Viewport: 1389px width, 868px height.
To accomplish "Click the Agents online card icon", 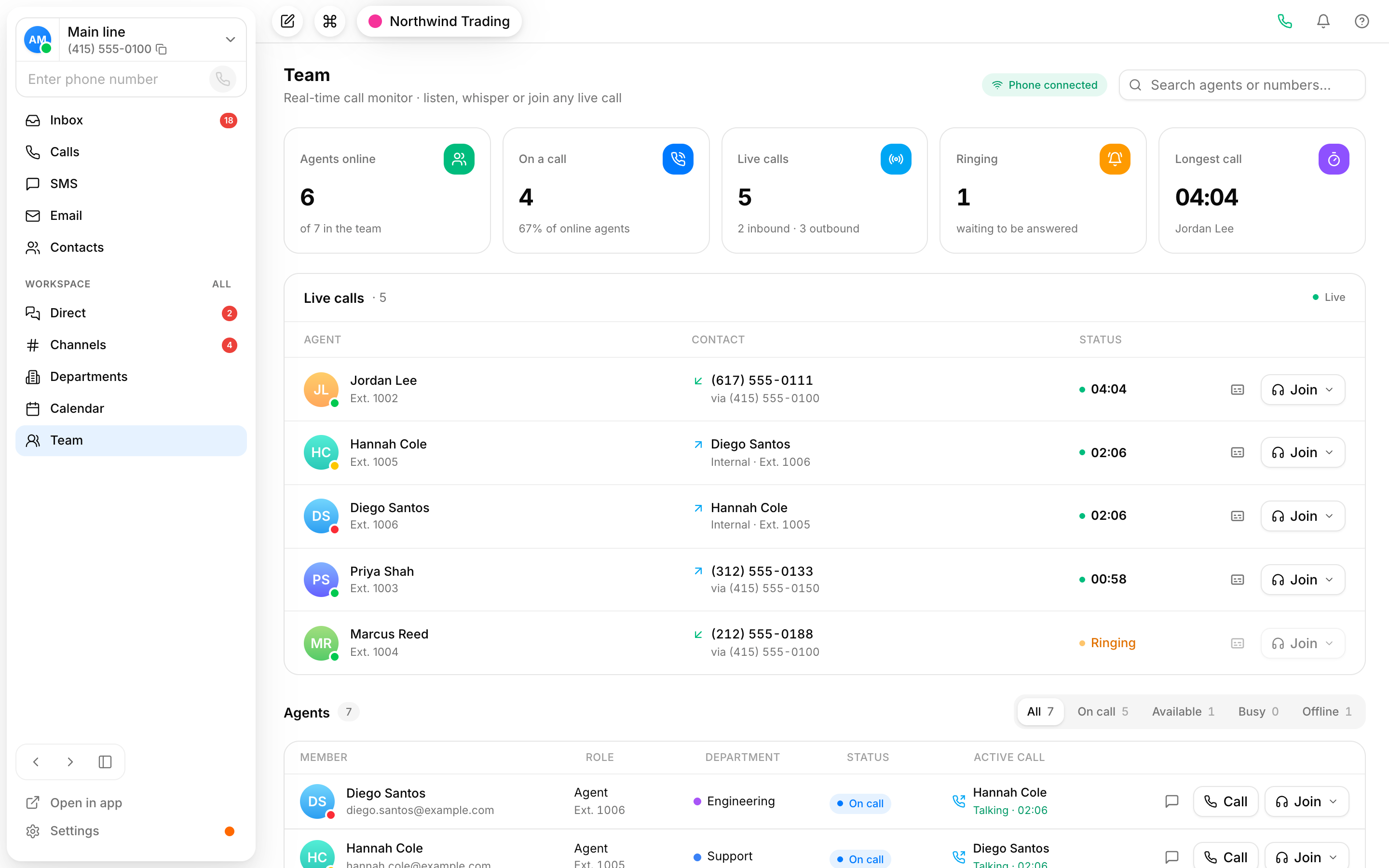I will click(459, 159).
